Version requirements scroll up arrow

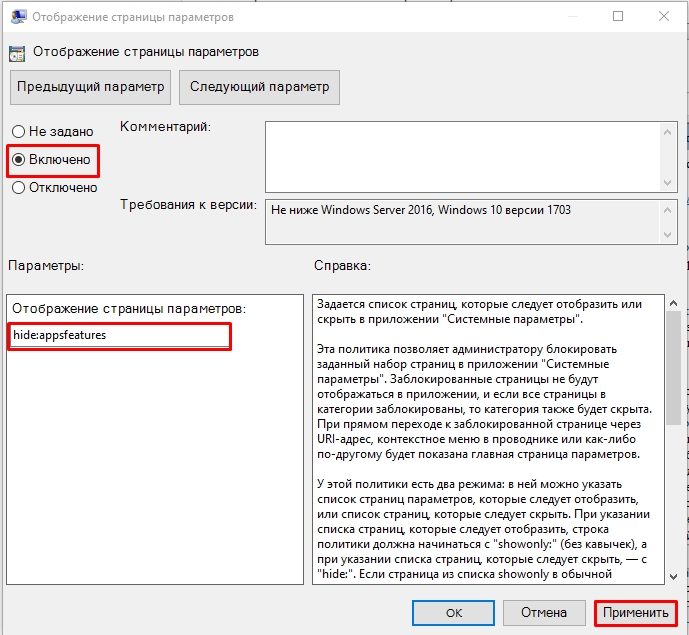(667, 210)
